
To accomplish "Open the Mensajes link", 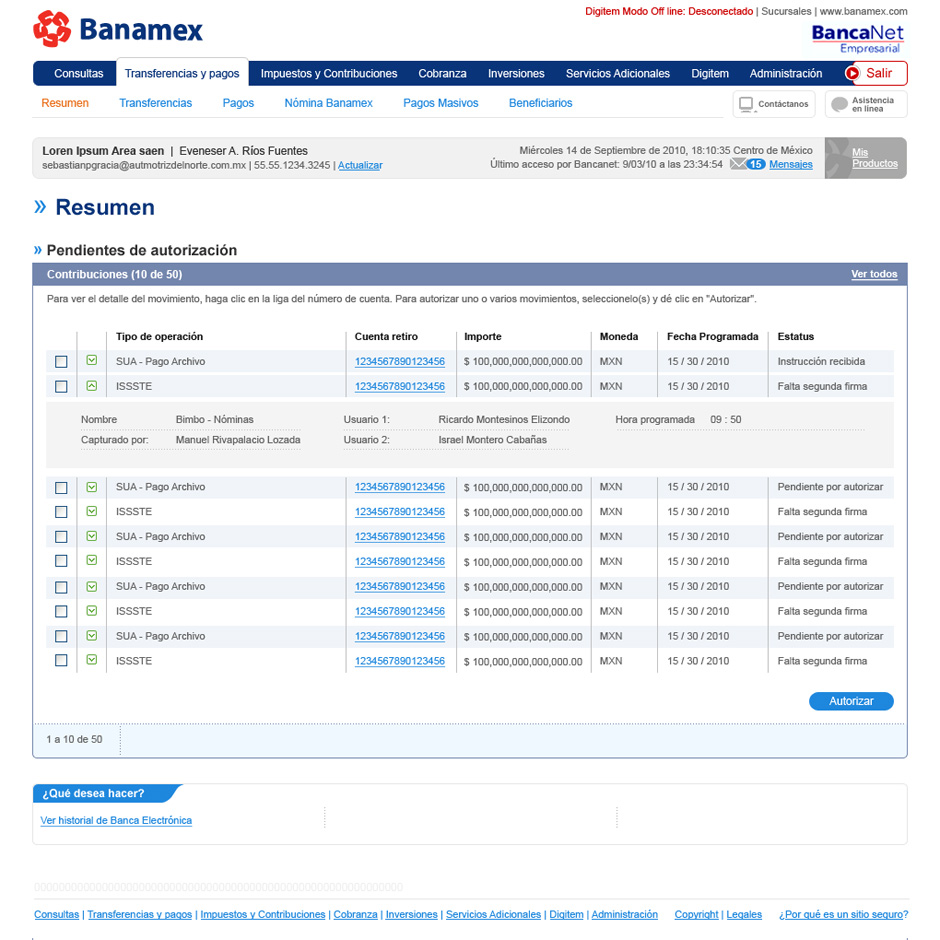I will (x=791, y=164).
